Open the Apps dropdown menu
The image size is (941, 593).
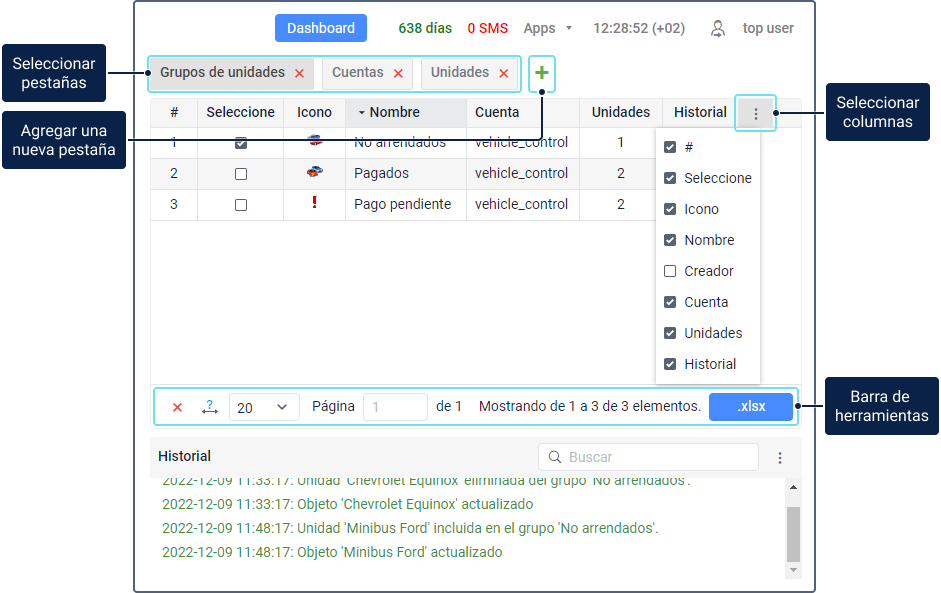tap(547, 28)
